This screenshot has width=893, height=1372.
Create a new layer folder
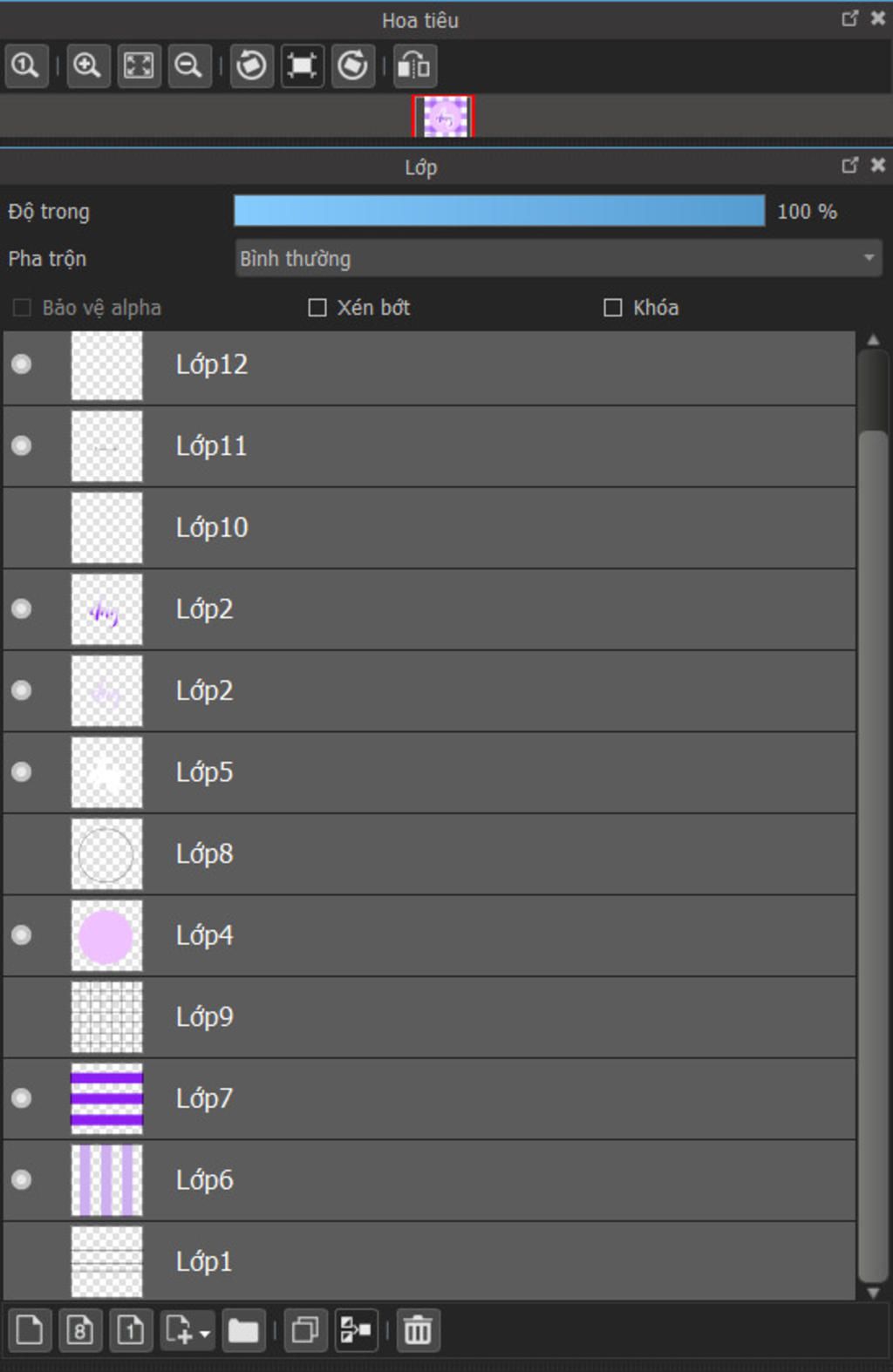point(243,1330)
